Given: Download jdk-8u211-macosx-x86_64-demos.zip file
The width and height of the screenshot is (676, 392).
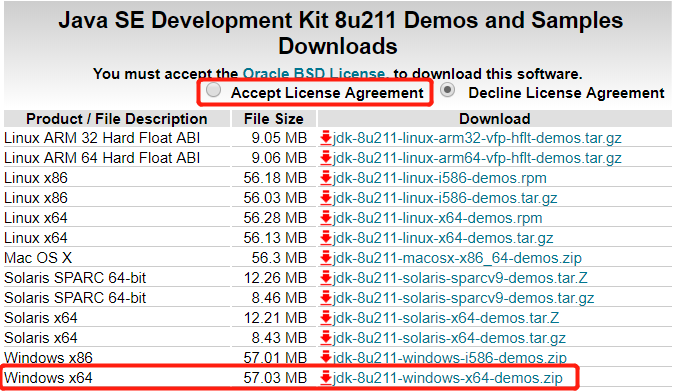Looking at the screenshot, I should click(457, 258).
